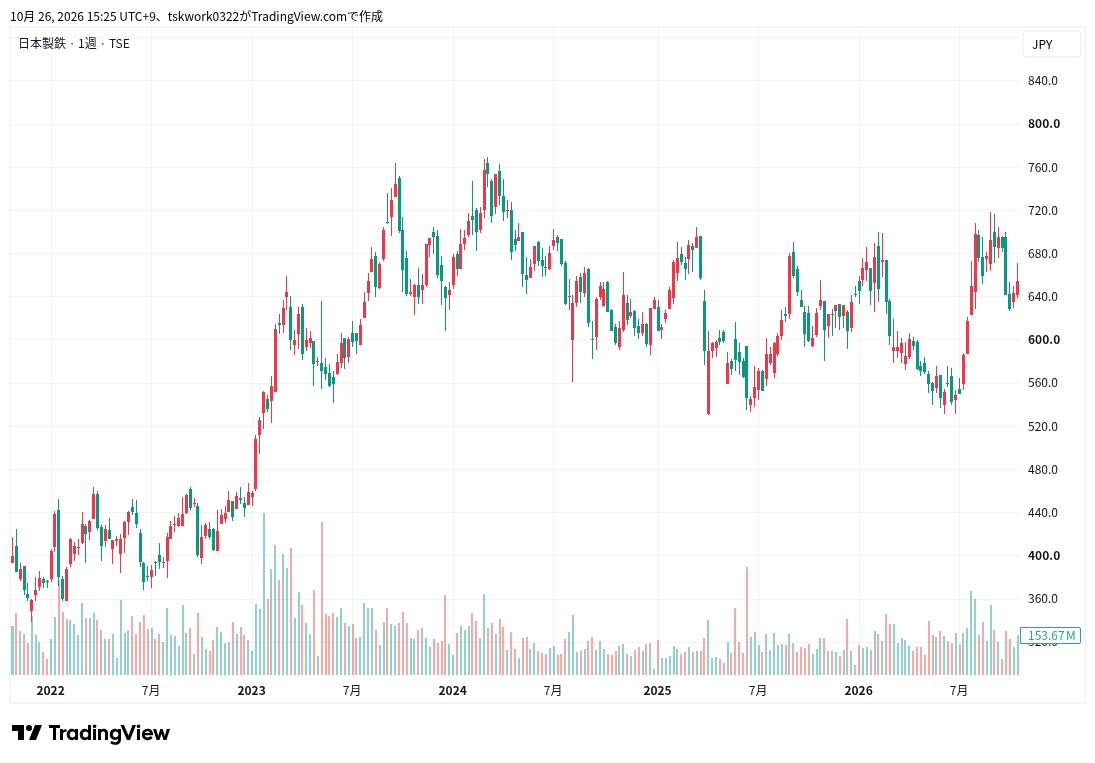
Task: Click the 680.0 price axis label
Action: 1043,254
